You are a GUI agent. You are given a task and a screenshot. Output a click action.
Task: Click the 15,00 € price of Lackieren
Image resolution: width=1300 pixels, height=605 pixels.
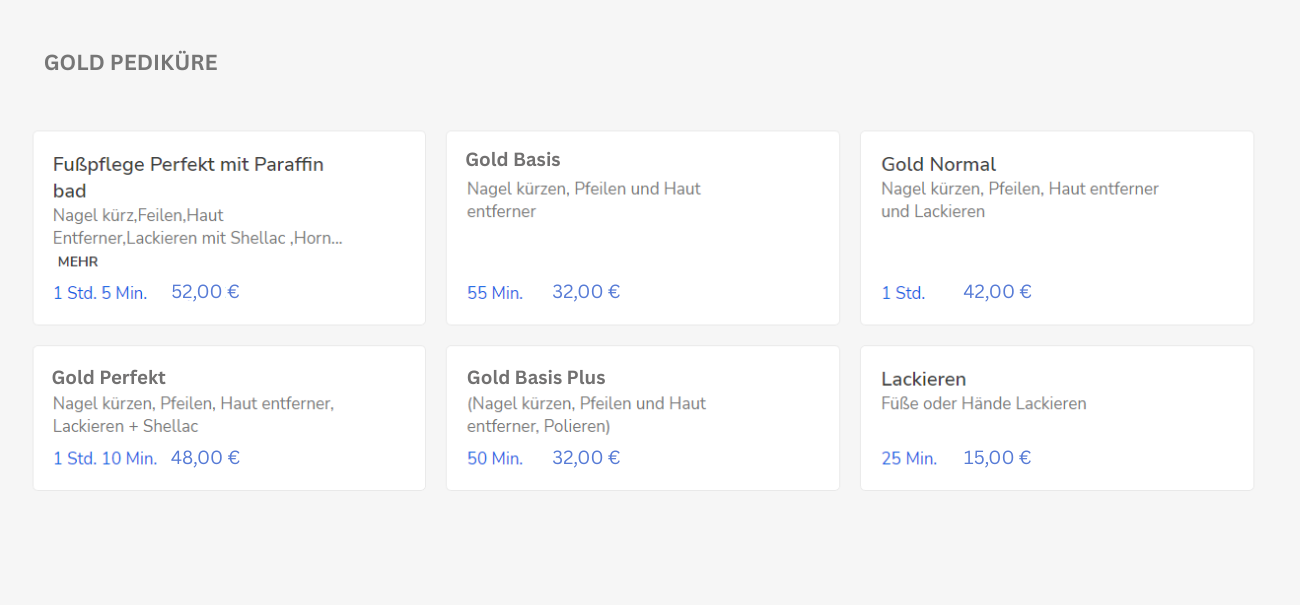(997, 458)
